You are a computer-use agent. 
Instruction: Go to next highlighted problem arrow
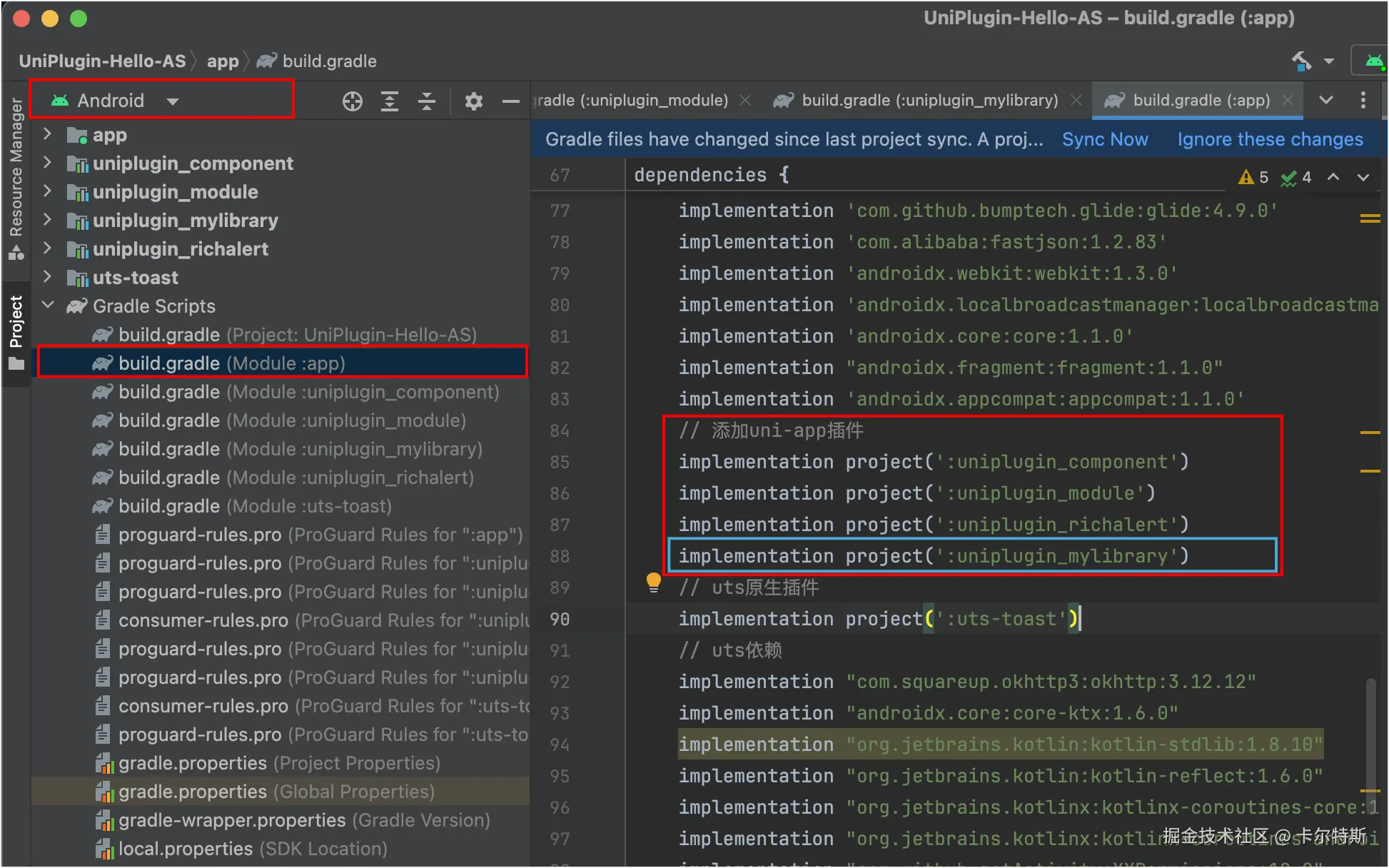(x=1363, y=177)
